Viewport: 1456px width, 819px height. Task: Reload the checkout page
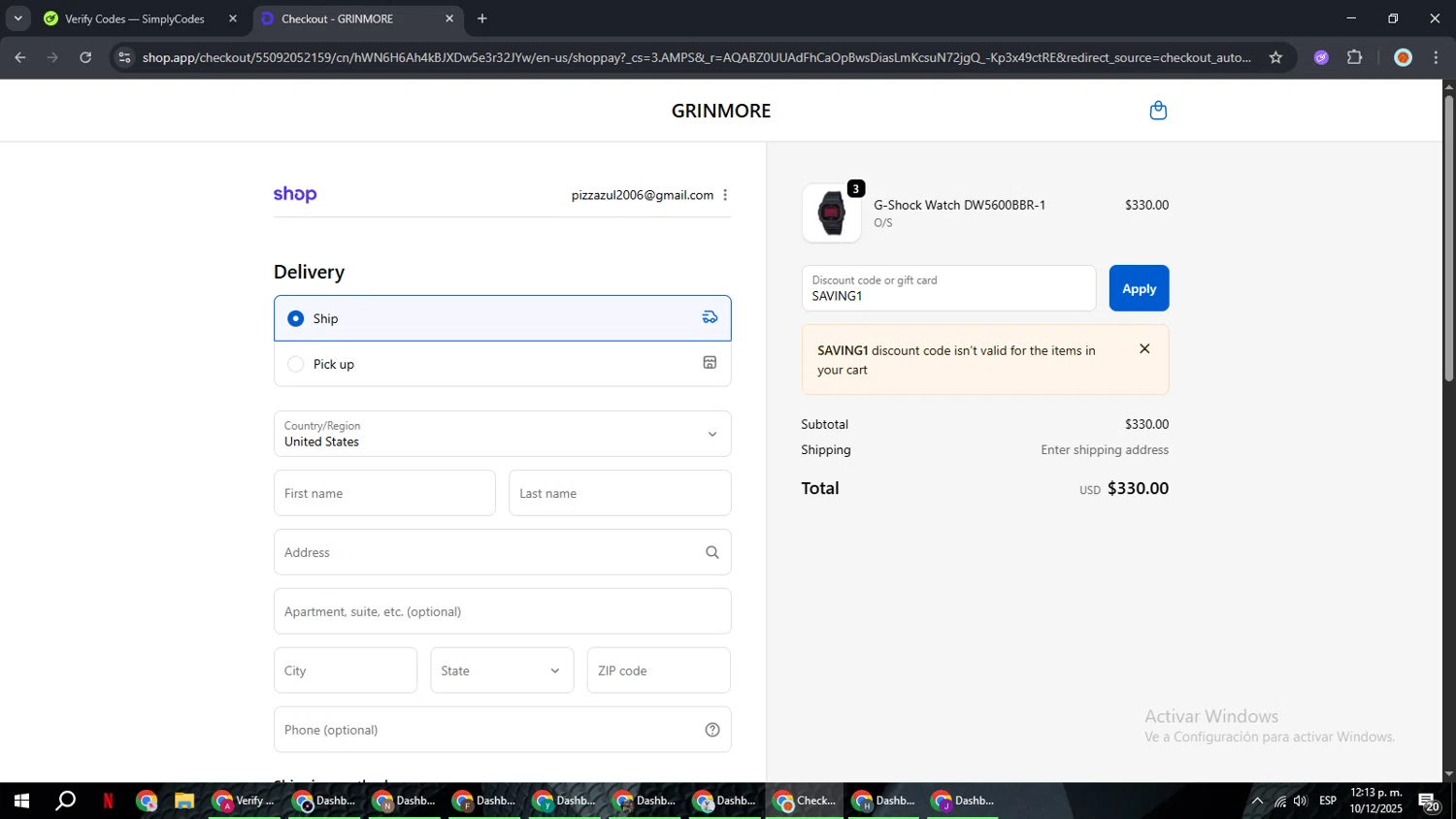pos(85,57)
